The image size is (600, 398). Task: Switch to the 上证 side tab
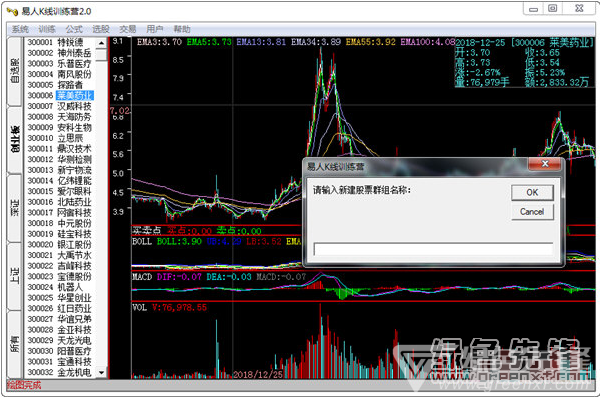pyautogui.click(x=15, y=276)
